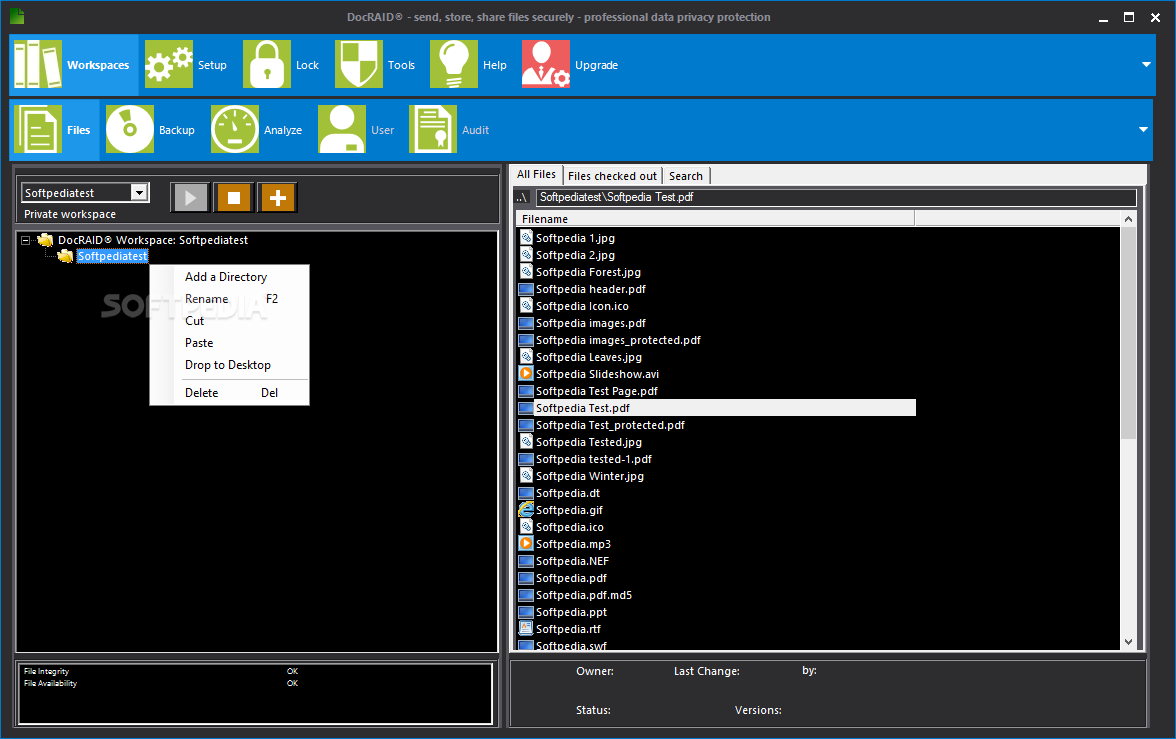
Task: Open the Softpediatest workspace dropdown
Action: tap(139, 193)
